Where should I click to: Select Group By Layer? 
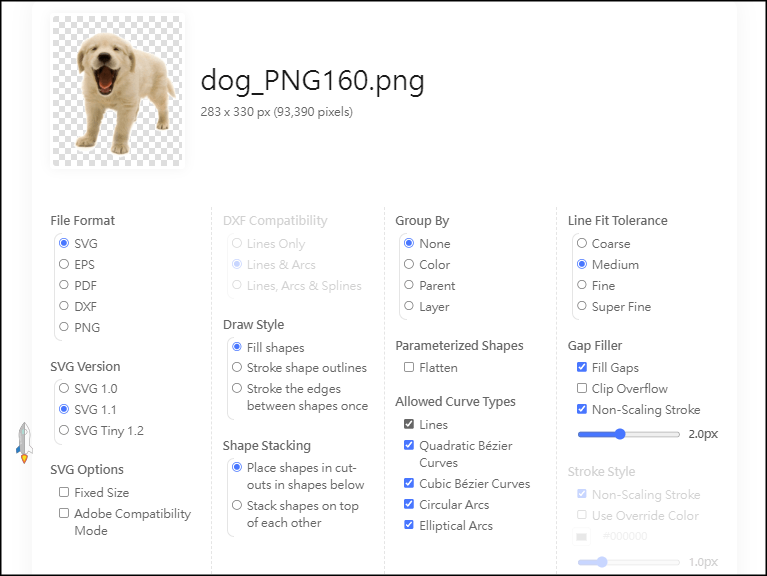pyautogui.click(x=409, y=307)
